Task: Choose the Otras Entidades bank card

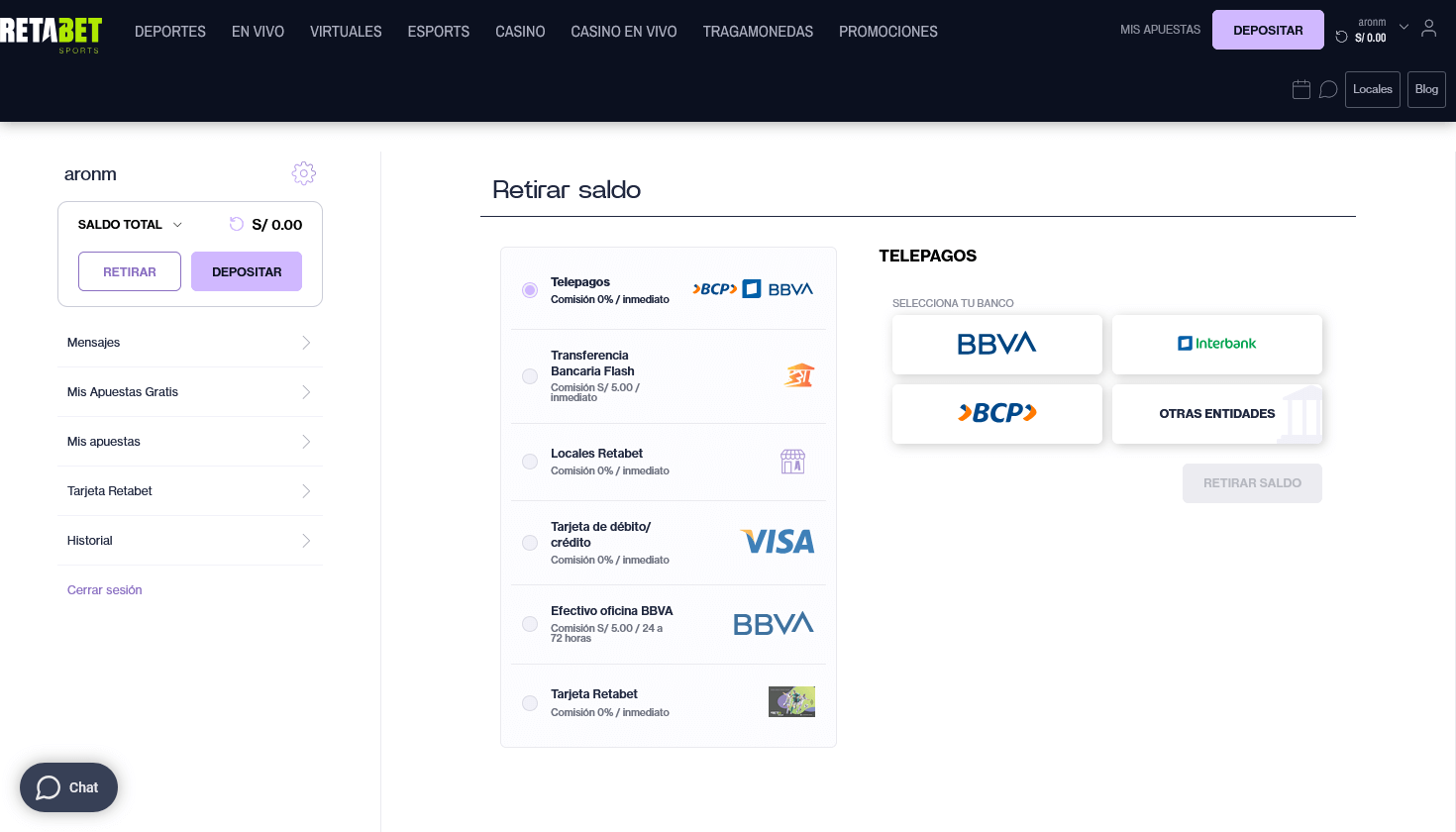Action: [x=1217, y=414]
